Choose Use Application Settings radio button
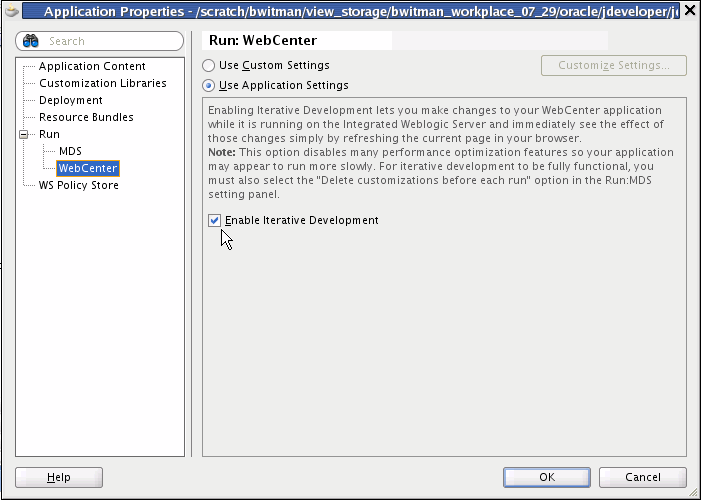The width and height of the screenshot is (701, 500). (x=208, y=85)
